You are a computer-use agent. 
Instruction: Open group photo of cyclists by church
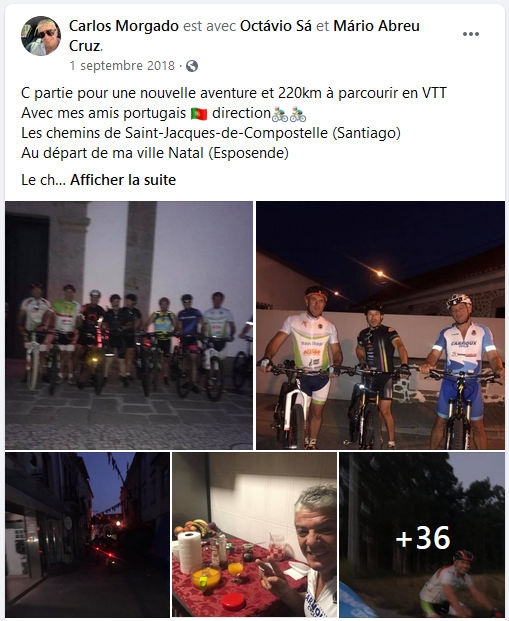[x=129, y=325]
